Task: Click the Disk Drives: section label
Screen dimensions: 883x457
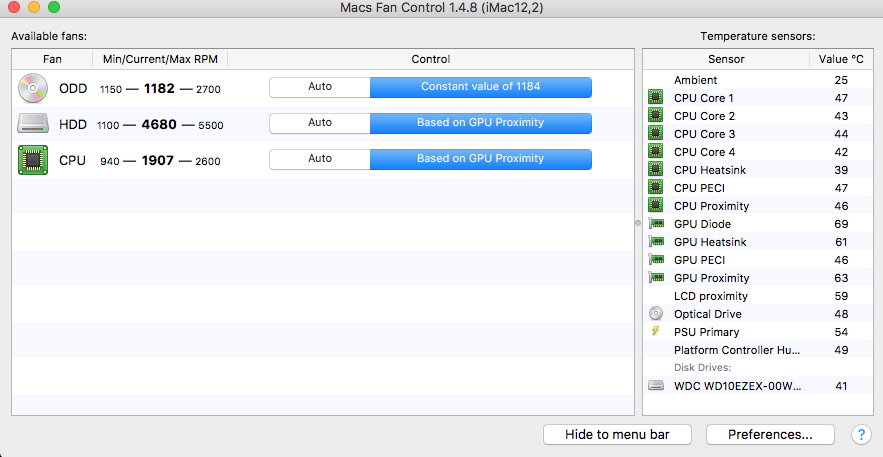Action: coord(702,368)
